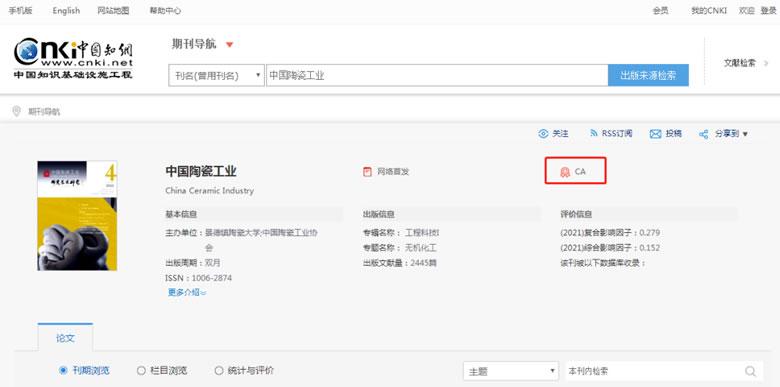Click the 登录 link
The height and width of the screenshot is (387, 780).
point(768,10)
